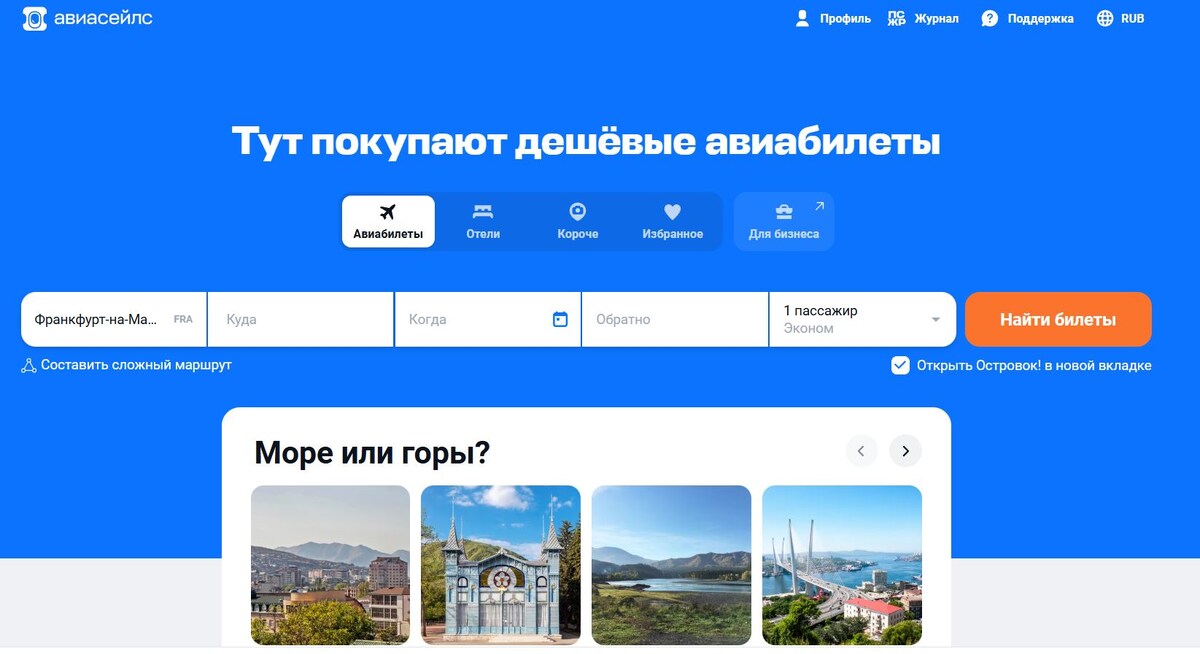This screenshot has width=1200, height=654.
Task: Click the Aviasales logo icon
Action: click(x=35, y=18)
